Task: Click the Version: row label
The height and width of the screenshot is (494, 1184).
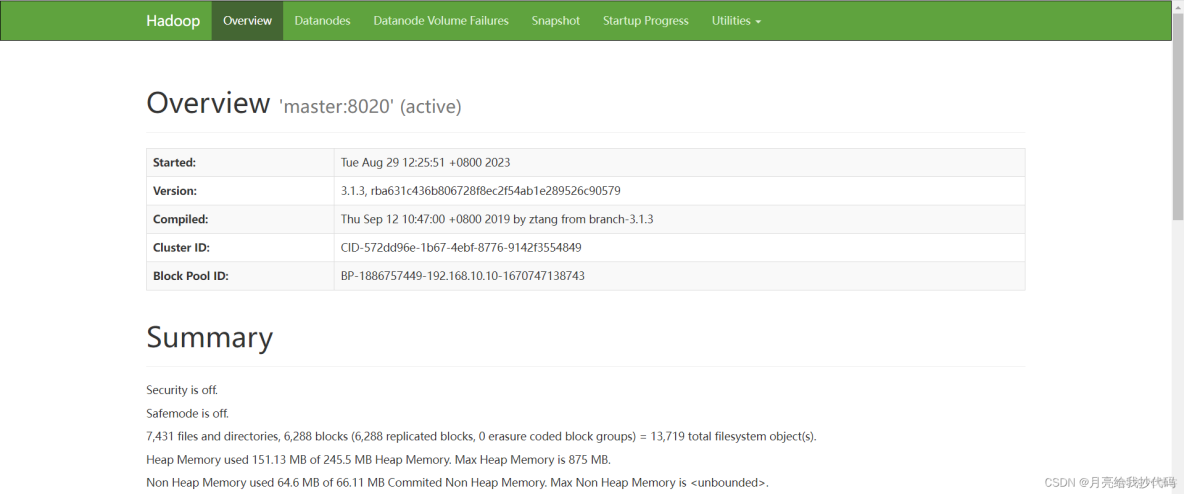Action: tap(174, 191)
